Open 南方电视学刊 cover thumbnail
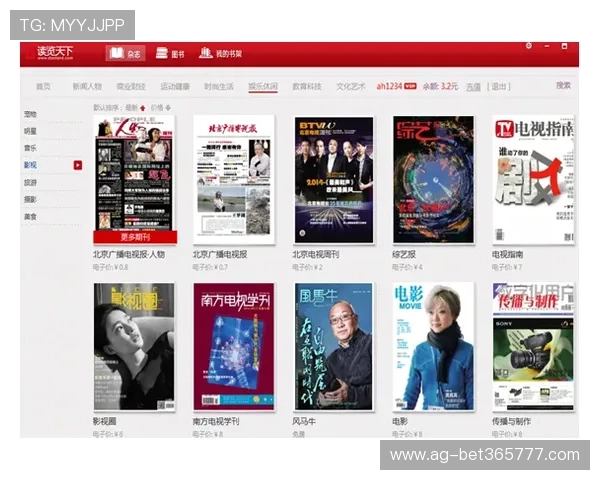Viewport: 600px width, 480px height. (x=234, y=347)
